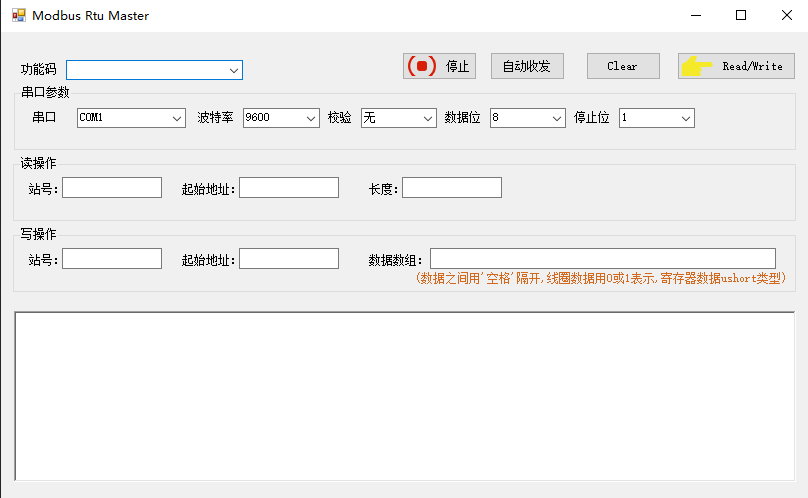
Task: Open the 数据位 data bits dropdown
Action: [x=528, y=118]
